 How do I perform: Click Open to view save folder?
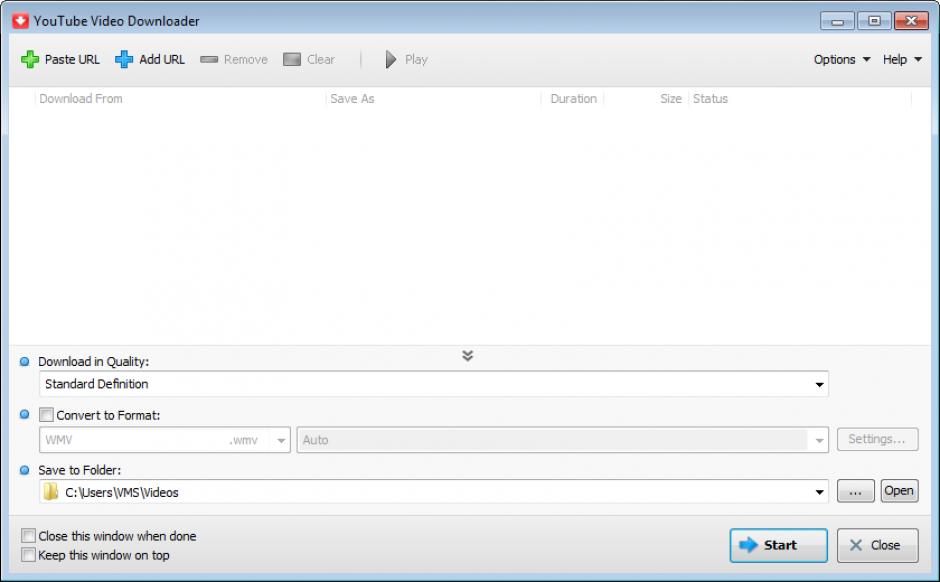tap(899, 491)
